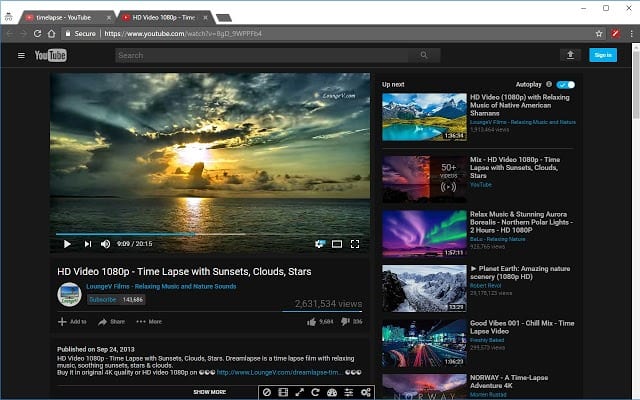Click the Sign in button
The image size is (640, 400).
pyautogui.click(x=602, y=55)
